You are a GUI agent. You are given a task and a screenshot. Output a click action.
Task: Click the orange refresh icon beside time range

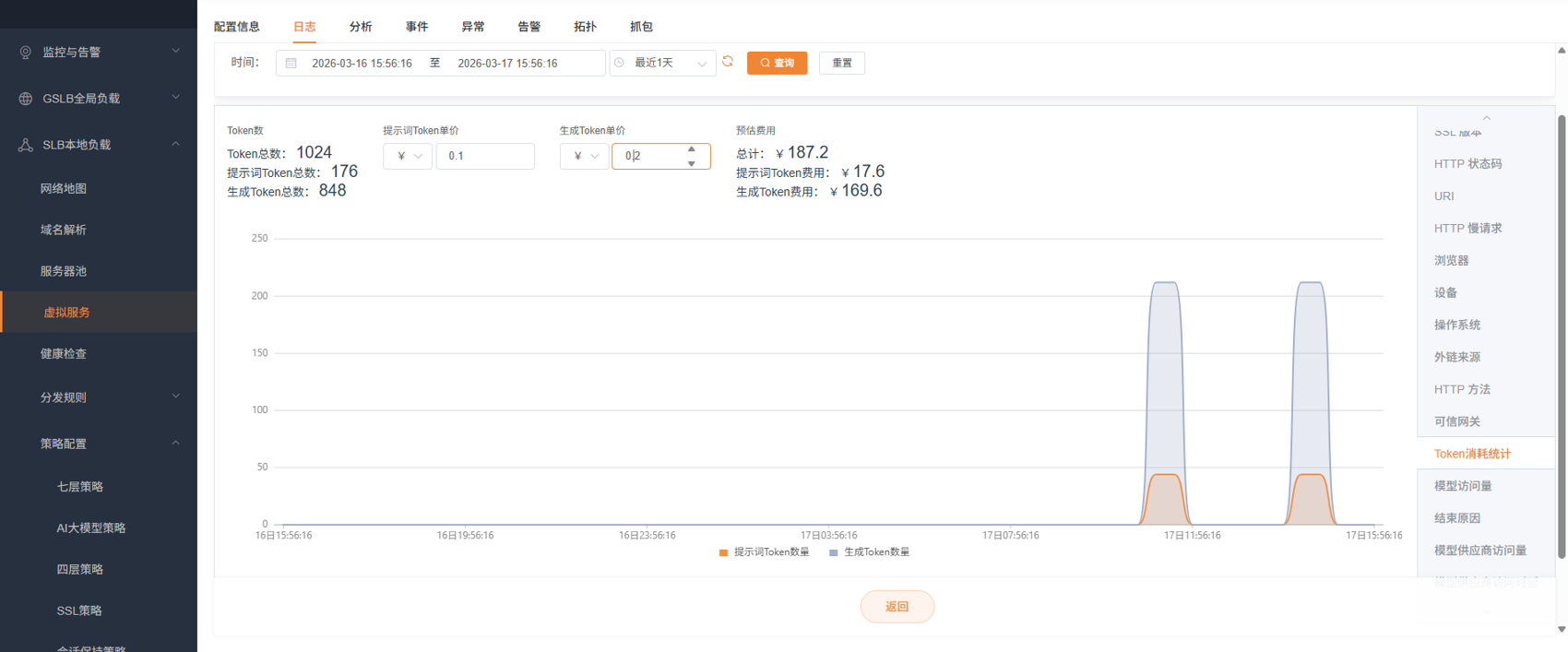pyautogui.click(x=728, y=62)
